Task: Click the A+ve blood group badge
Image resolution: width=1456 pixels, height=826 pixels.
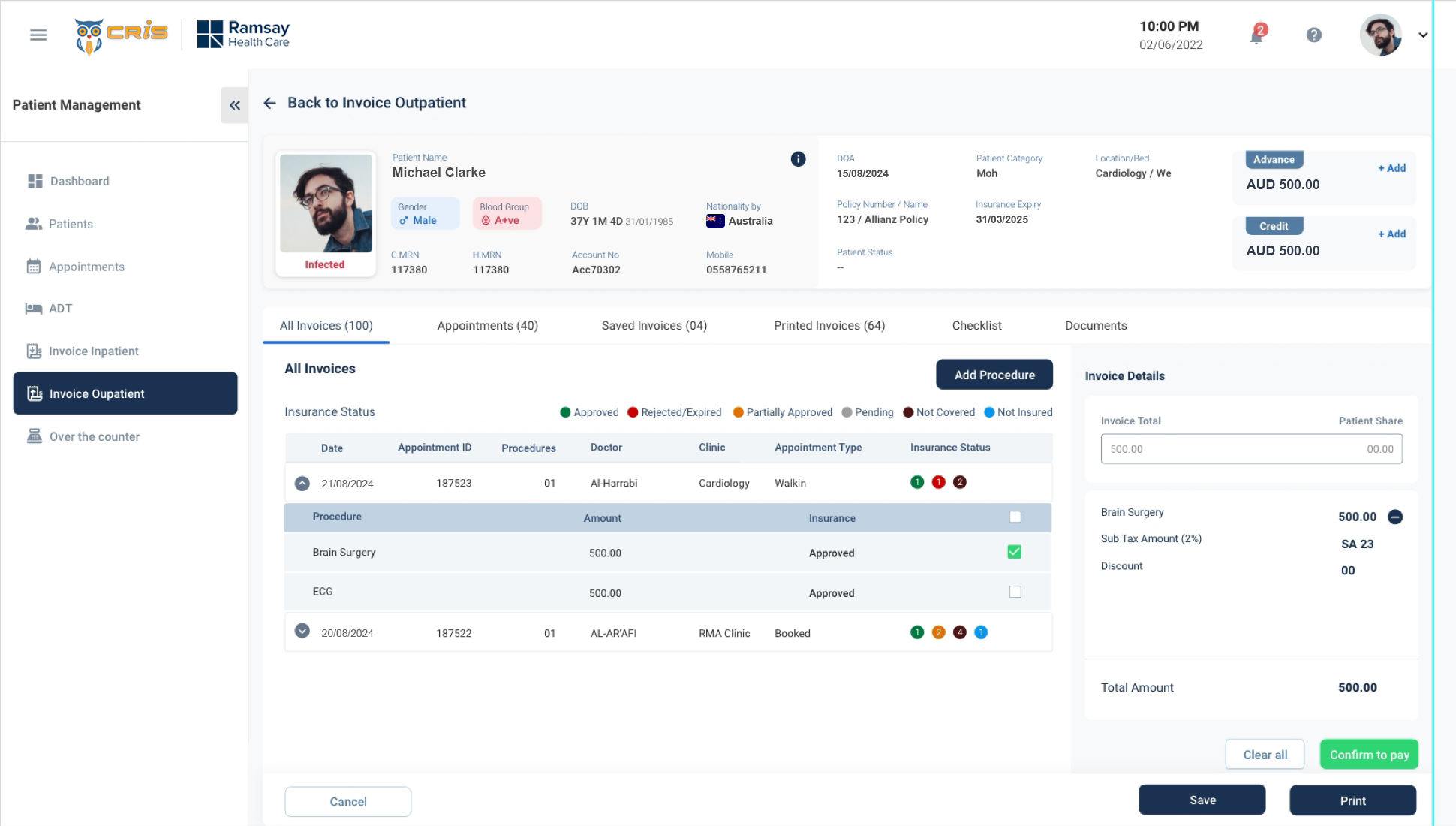Action: [x=507, y=213]
